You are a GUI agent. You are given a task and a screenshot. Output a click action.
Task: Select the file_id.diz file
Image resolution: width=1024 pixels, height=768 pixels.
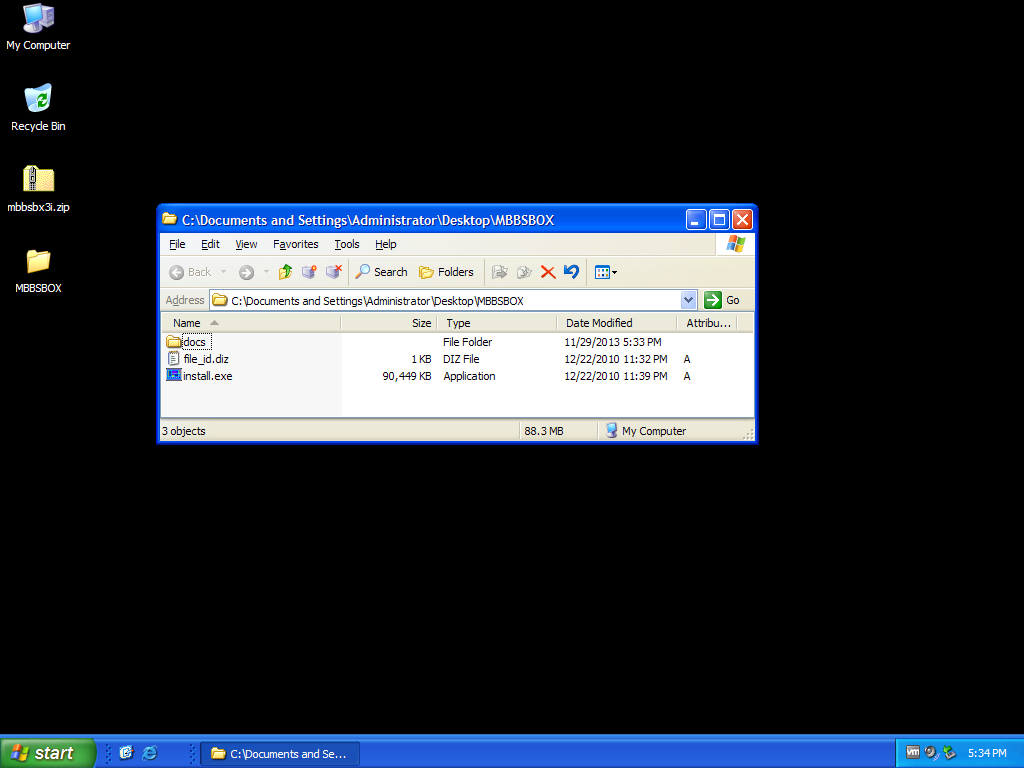tap(205, 359)
